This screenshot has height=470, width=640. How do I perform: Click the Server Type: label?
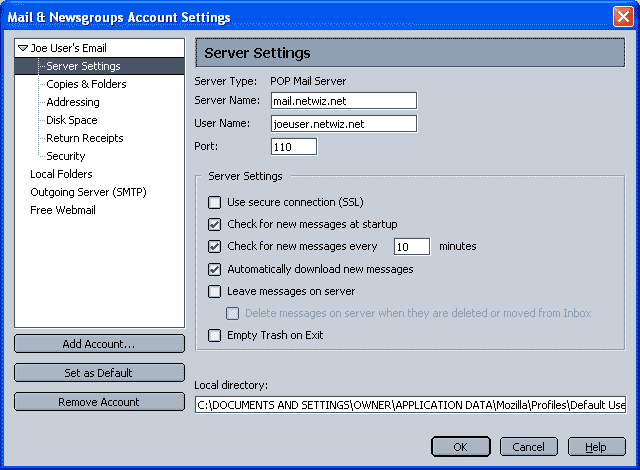point(226,81)
